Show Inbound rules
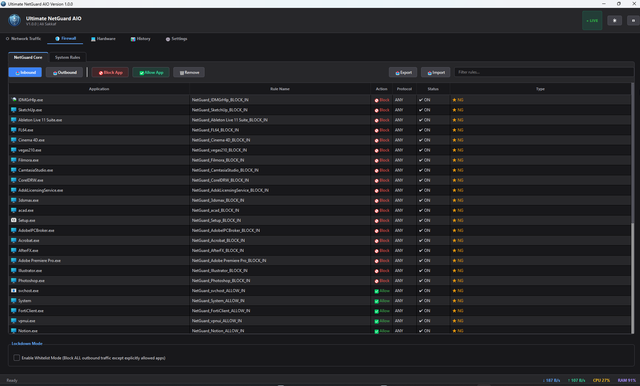 click(x=25, y=73)
